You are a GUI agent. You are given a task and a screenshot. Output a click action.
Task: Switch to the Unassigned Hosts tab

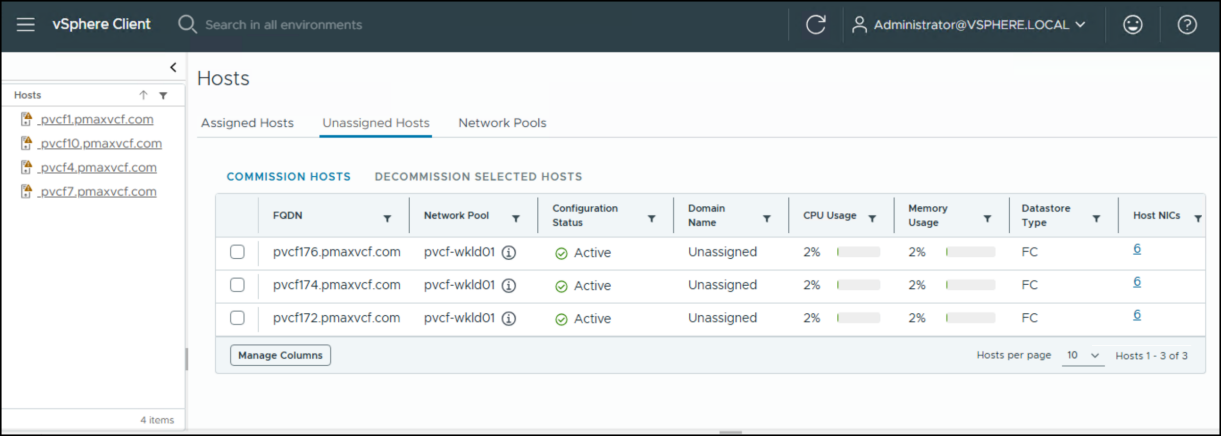click(376, 123)
